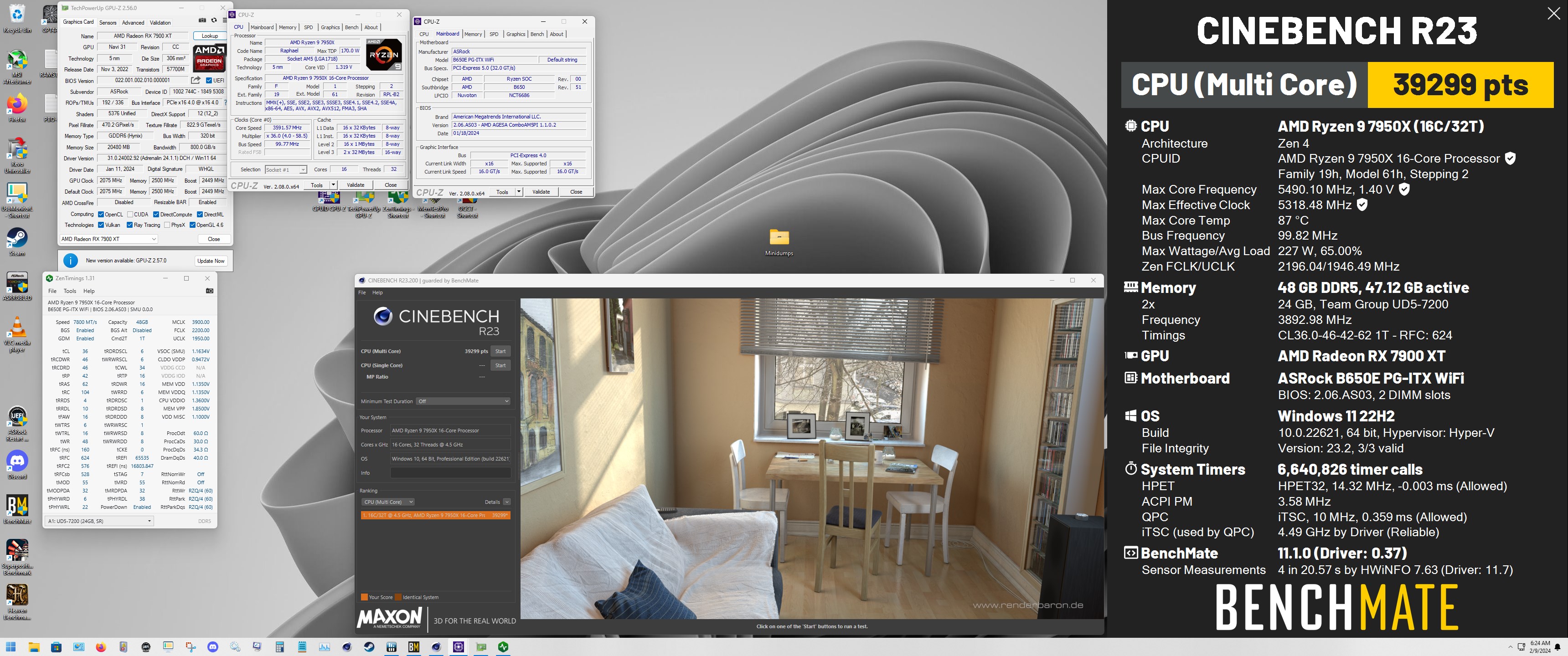Click the Snipping Tool taskbar icon
This screenshot has height=656, width=1568.
[191, 647]
